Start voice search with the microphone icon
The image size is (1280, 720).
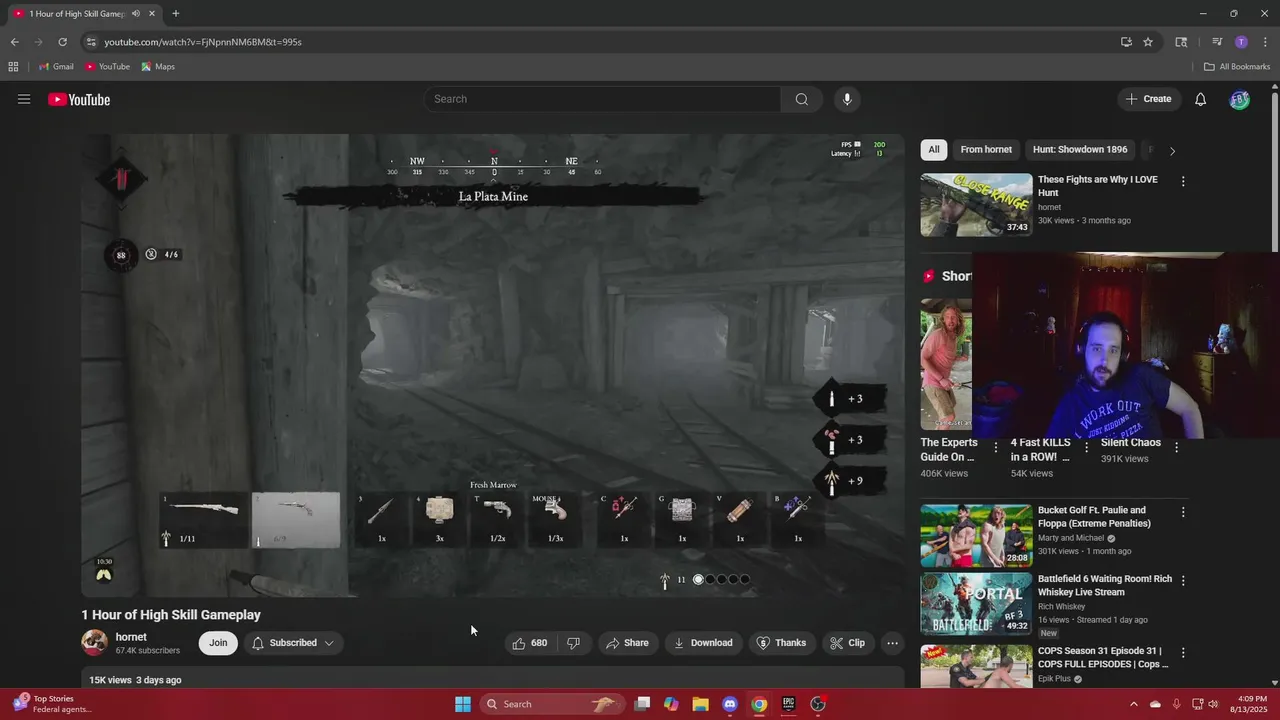point(847,99)
